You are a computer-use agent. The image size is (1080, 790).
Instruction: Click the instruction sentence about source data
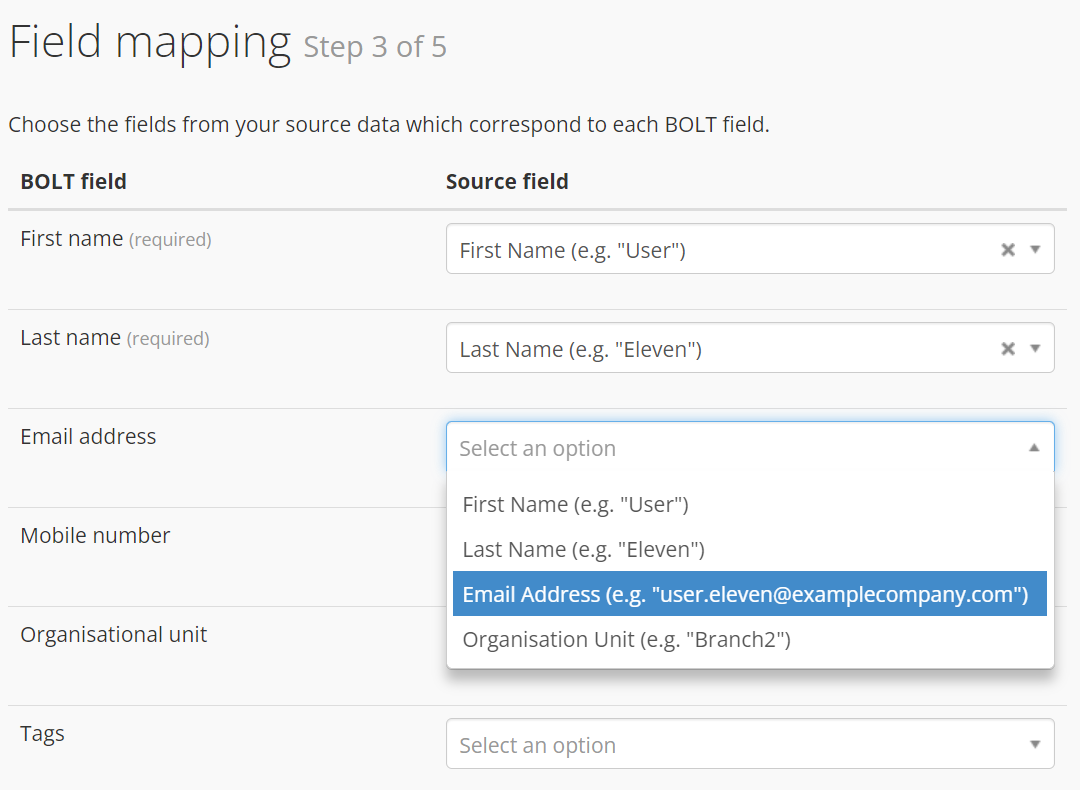click(389, 125)
